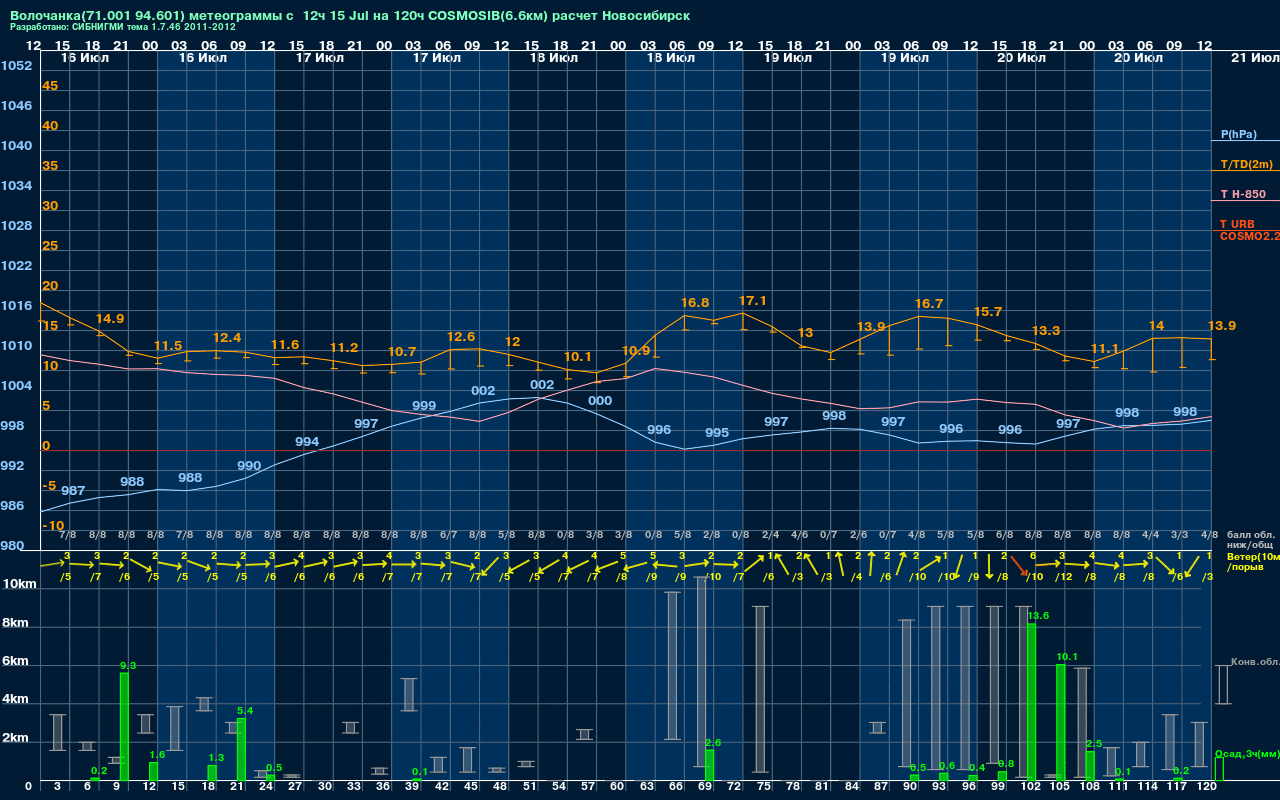Click precipitation label 2.5

point(1094,744)
